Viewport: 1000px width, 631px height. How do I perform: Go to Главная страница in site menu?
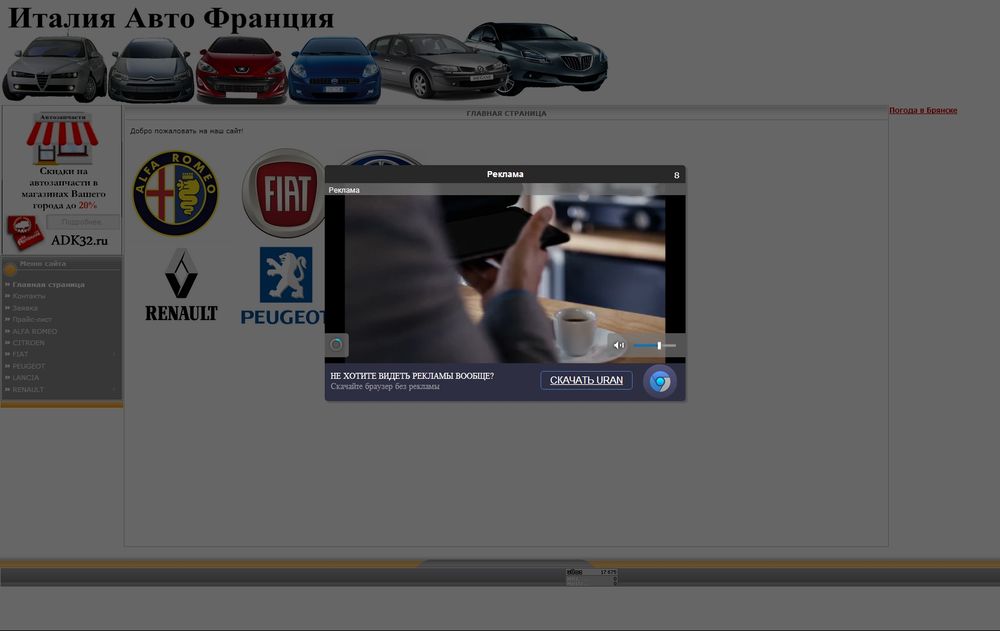(x=48, y=285)
